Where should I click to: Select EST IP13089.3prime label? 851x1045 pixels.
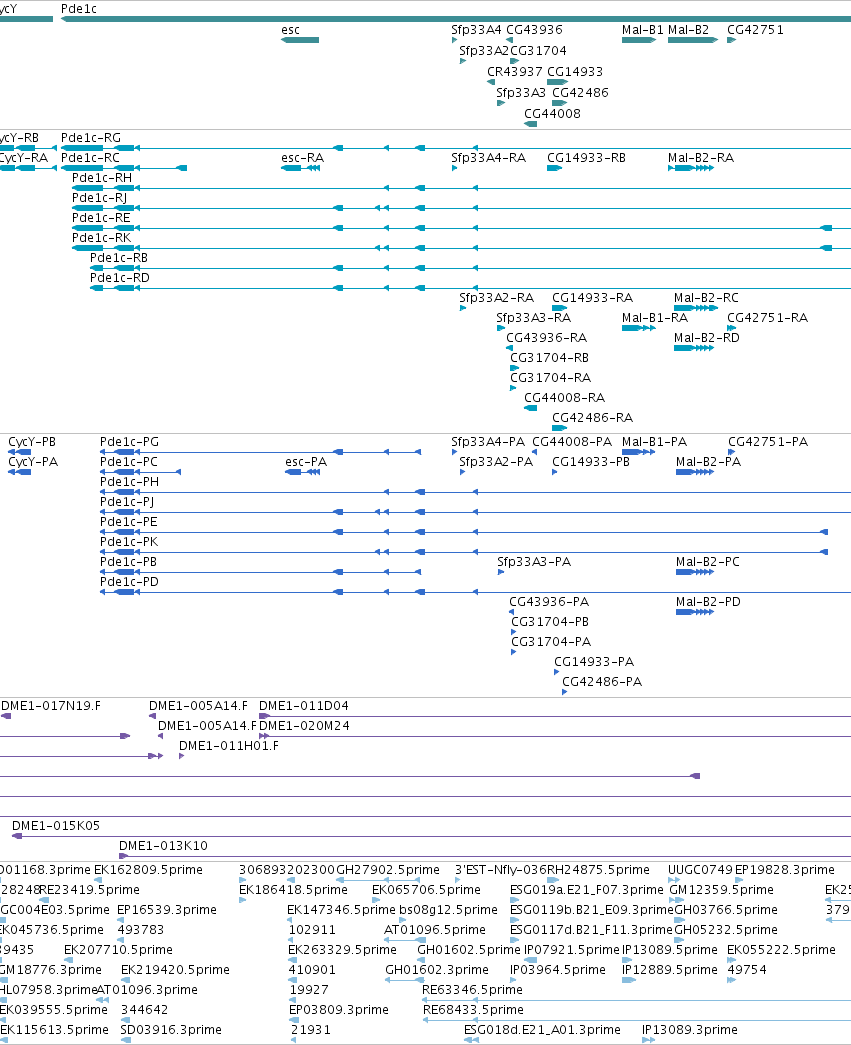[689, 1030]
